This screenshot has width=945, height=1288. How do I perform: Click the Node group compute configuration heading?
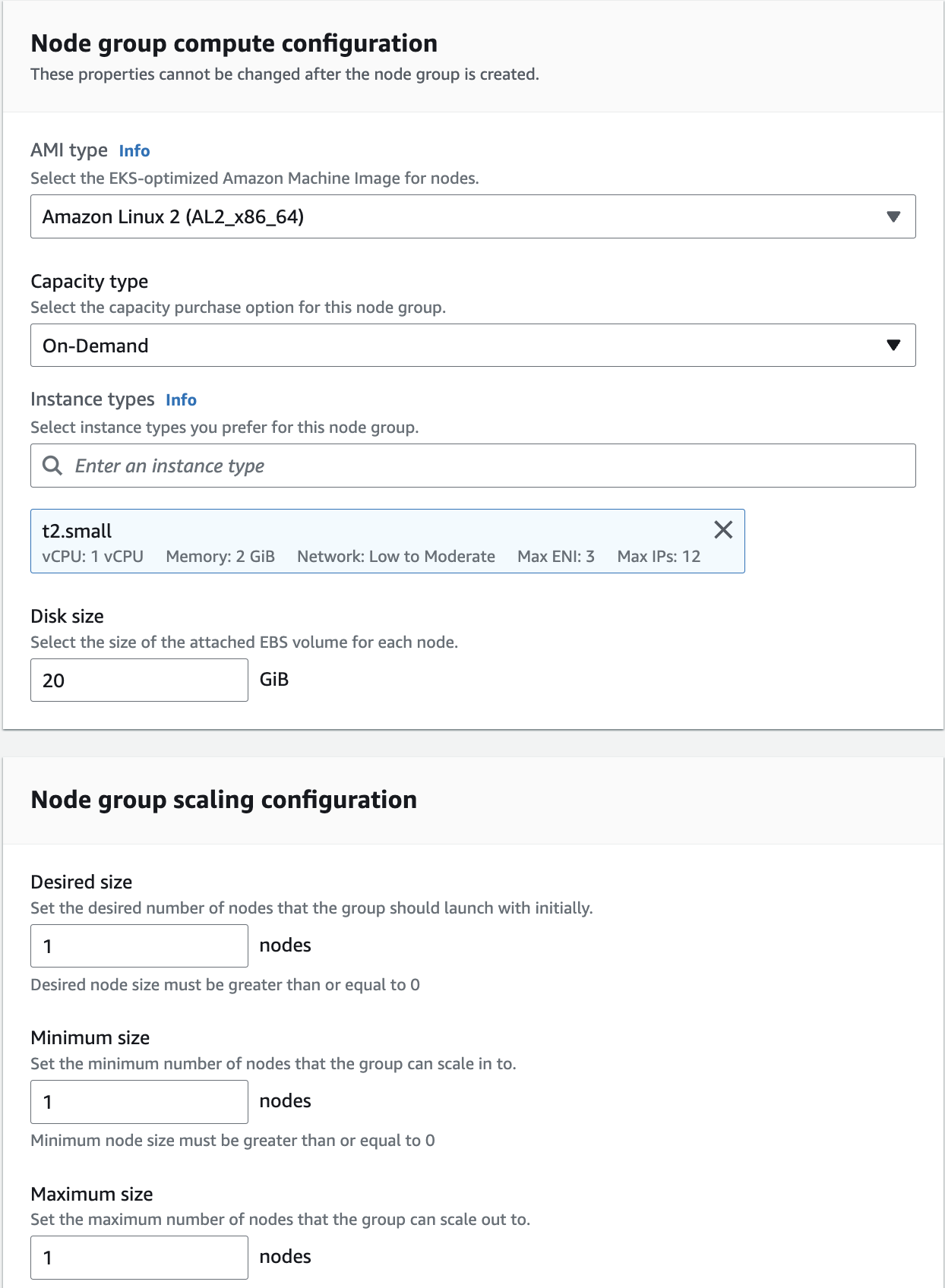[x=234, y=43]
